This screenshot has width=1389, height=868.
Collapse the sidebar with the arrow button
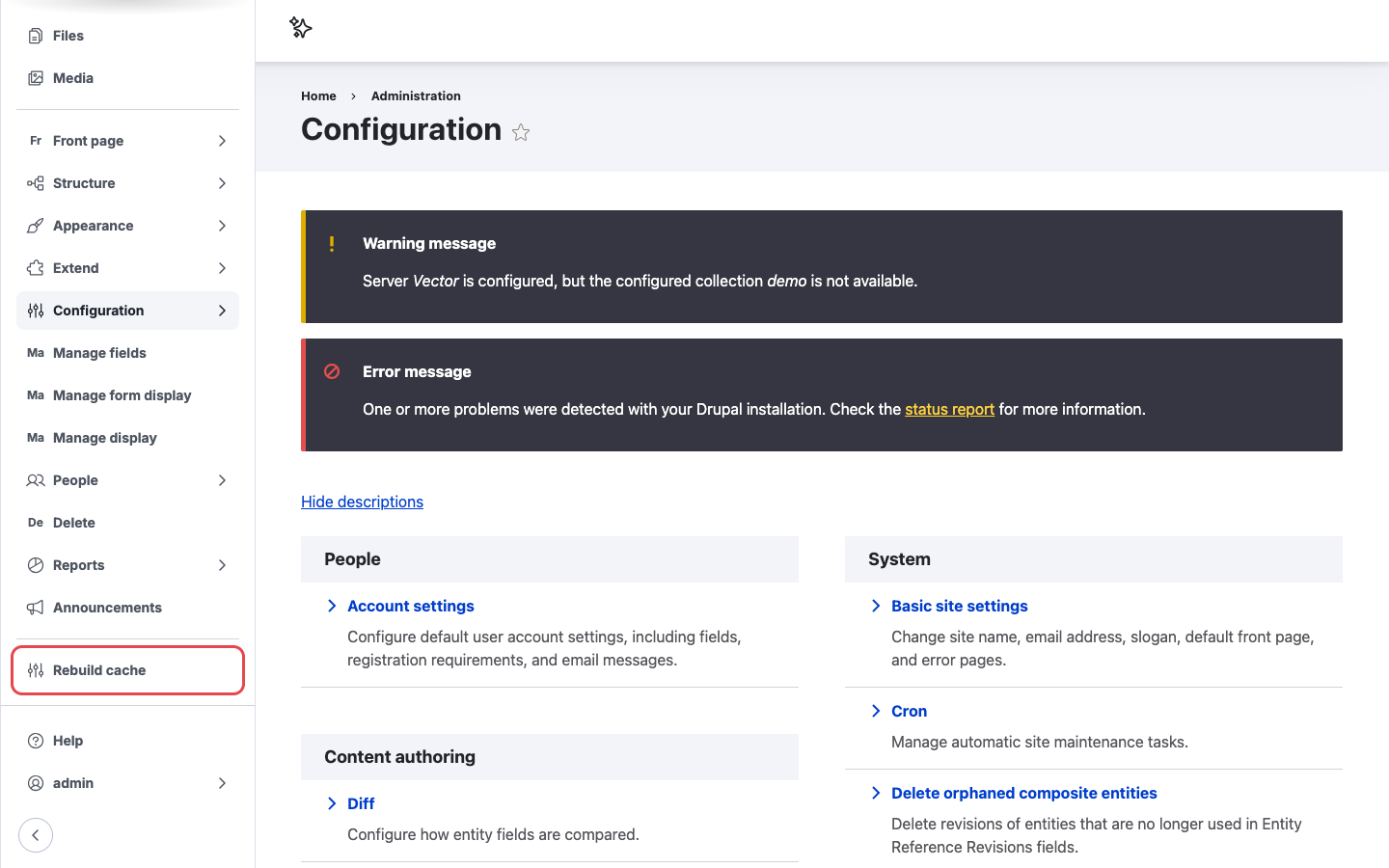point(36,835)
